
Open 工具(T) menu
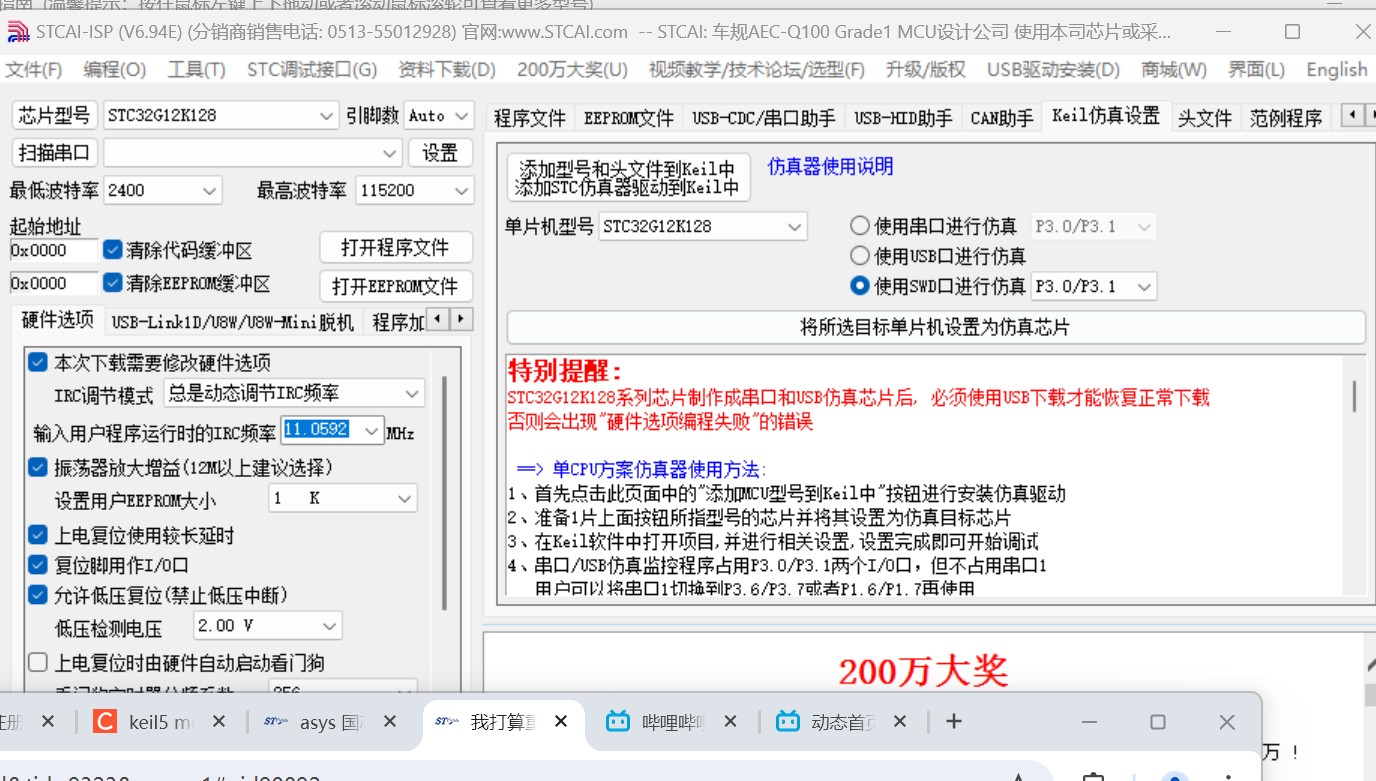(x=196, y=70)
